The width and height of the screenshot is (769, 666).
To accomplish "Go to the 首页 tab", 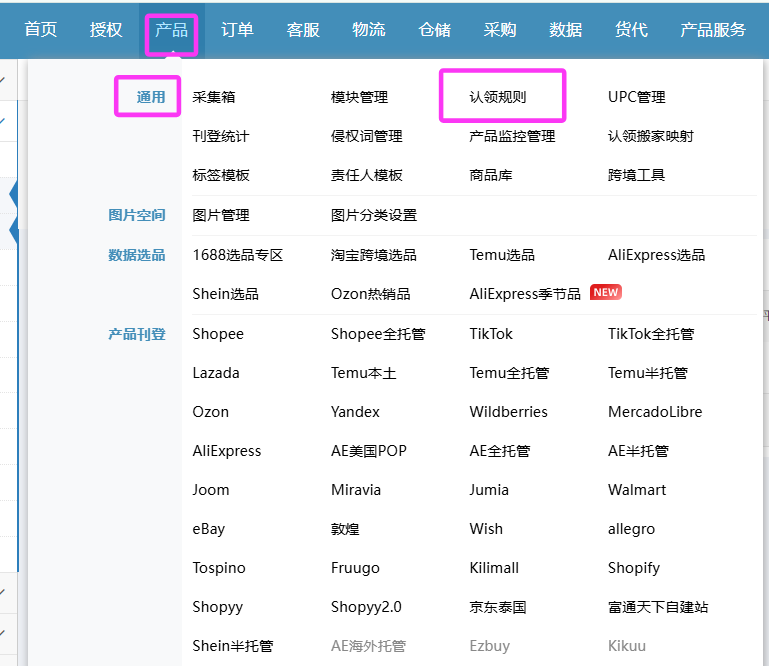I will [x=41, y=30].
